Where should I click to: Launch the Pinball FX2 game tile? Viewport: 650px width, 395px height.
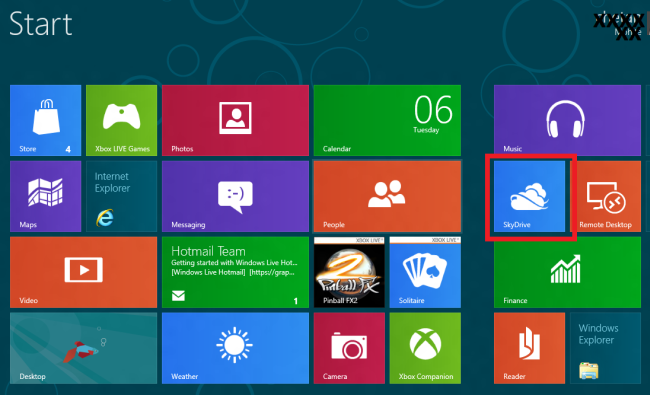(x=349, y=272)
